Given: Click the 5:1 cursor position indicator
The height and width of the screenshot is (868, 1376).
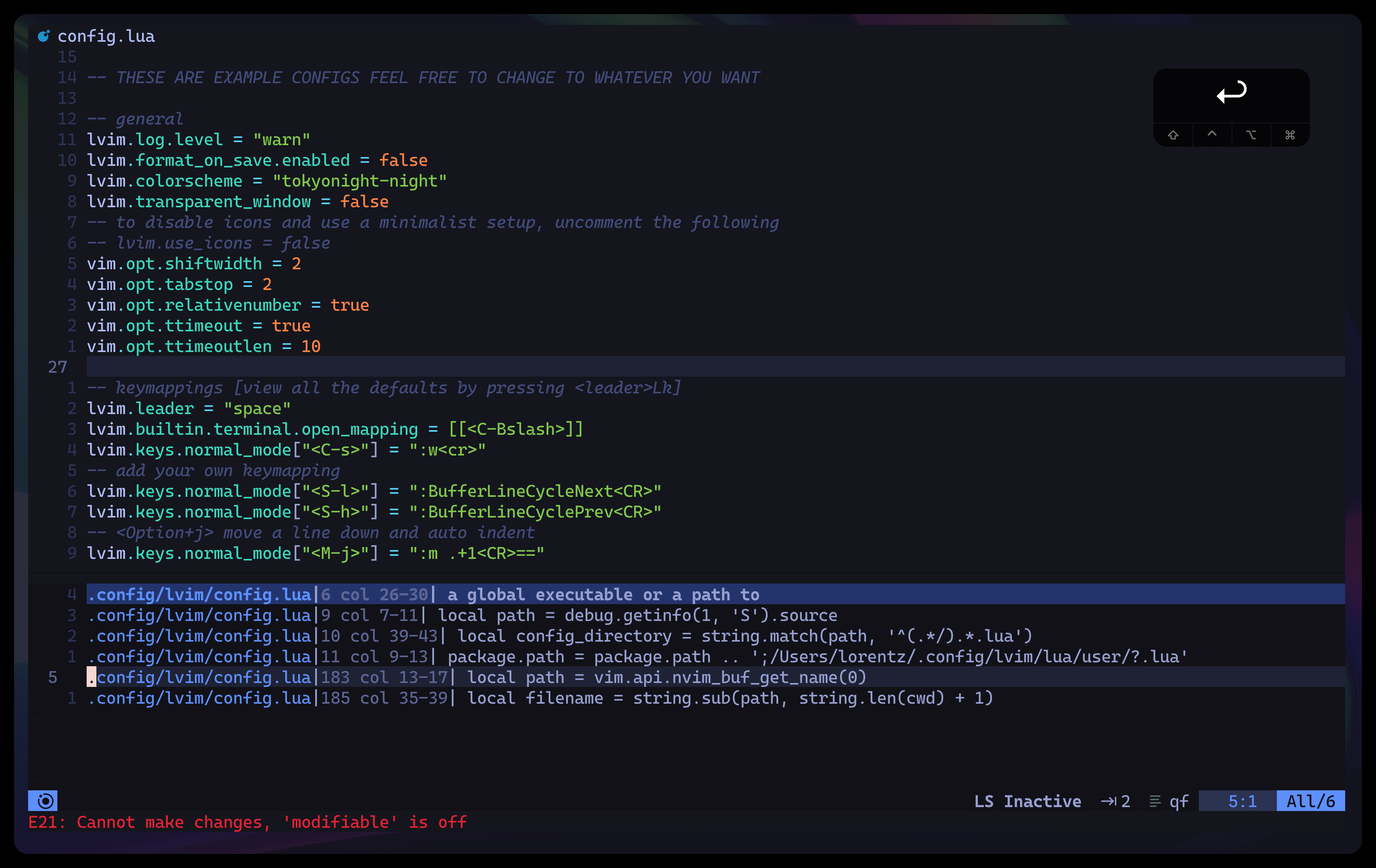Looking at the screenshot, I should (1242, 801).
